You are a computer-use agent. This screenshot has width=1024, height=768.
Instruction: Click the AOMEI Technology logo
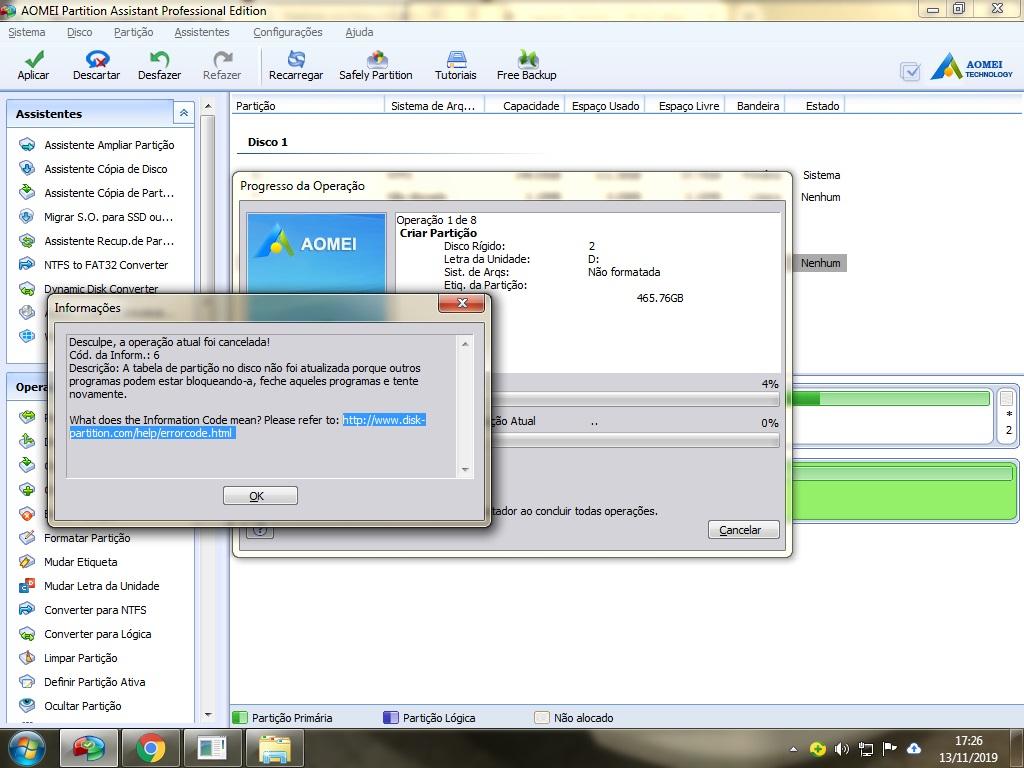point(971,67)
